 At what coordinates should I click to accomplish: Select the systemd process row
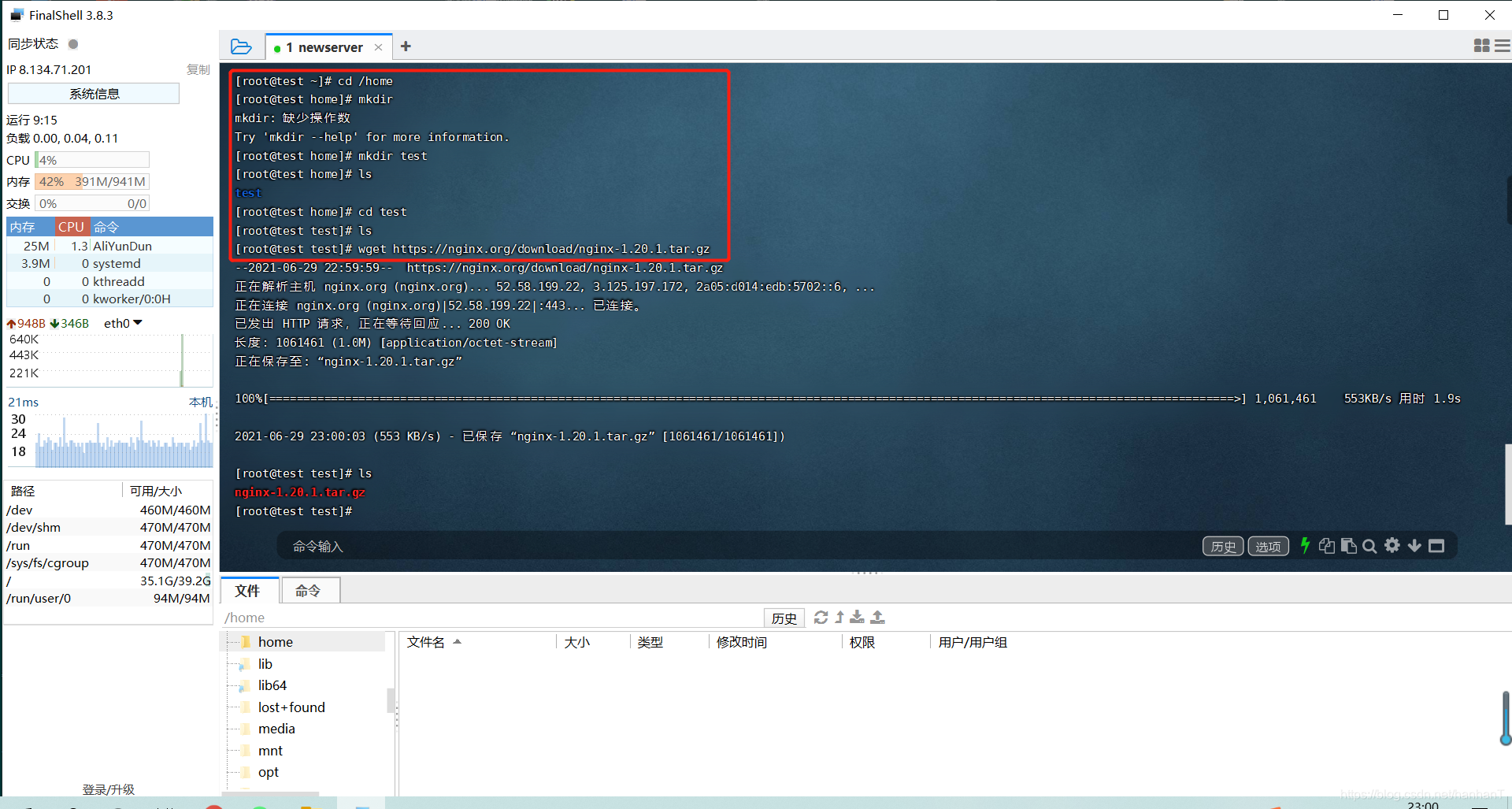pos(109,264)
